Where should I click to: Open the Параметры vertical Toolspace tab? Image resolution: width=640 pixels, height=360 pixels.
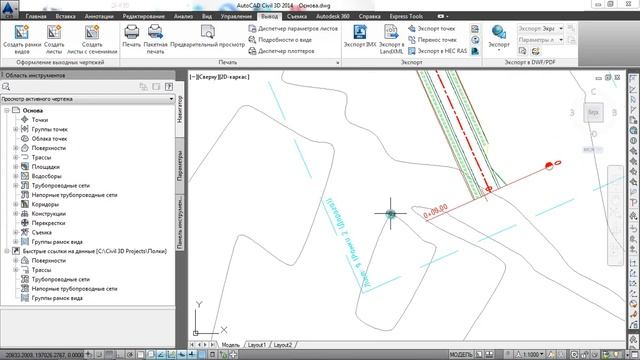(180, 166)
